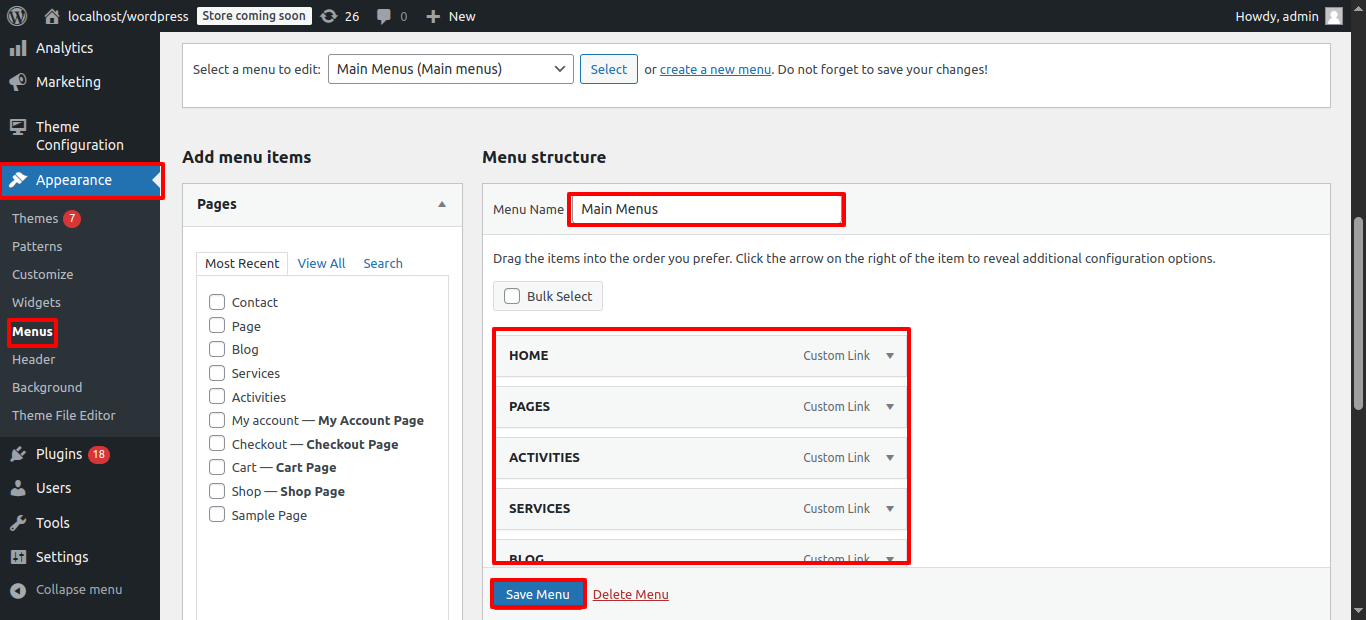Click the plus icon for New
Screen dimensions: 1366x620
(x=433, y=16)
